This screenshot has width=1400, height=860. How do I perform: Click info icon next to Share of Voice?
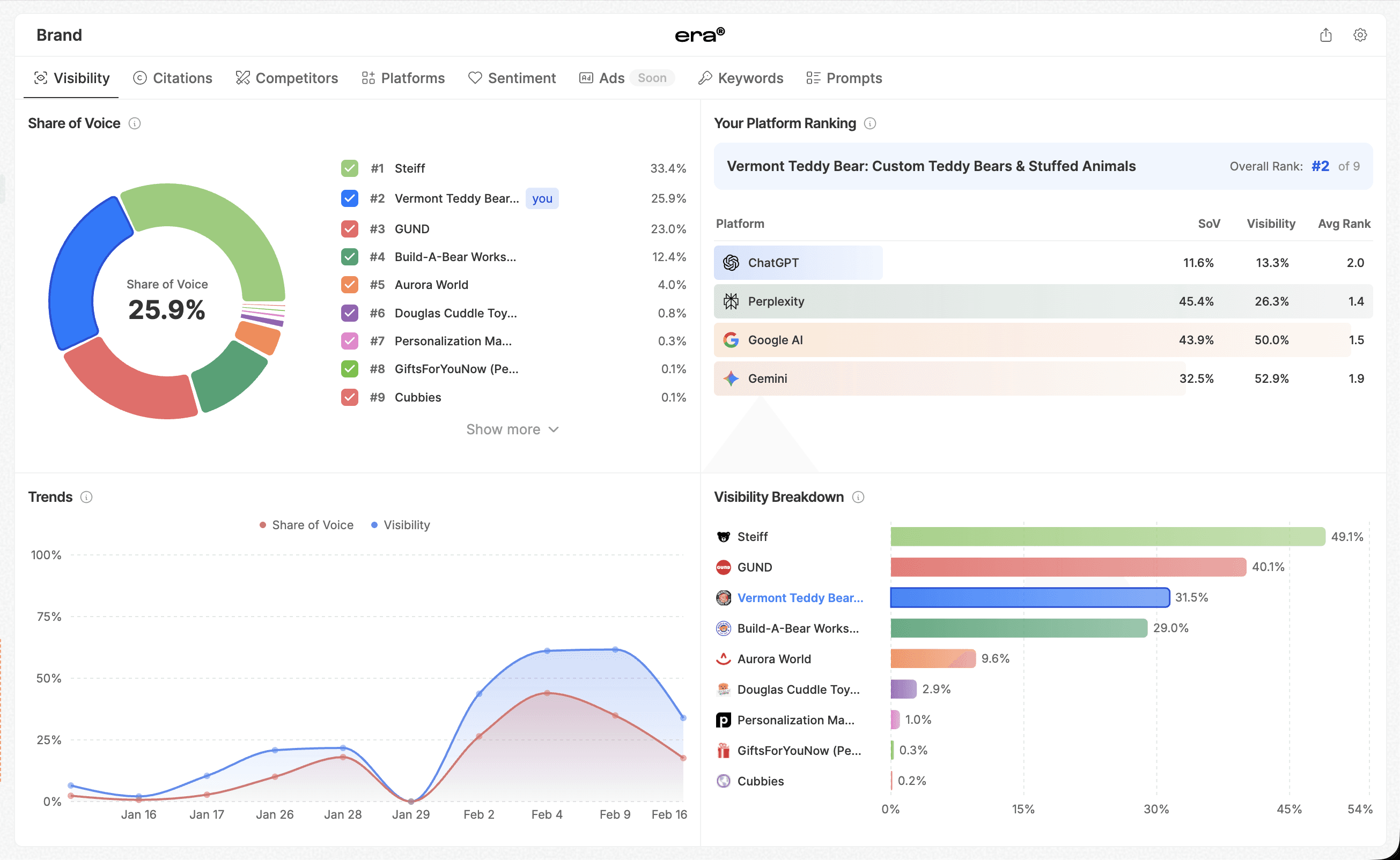tap(135, 123)
